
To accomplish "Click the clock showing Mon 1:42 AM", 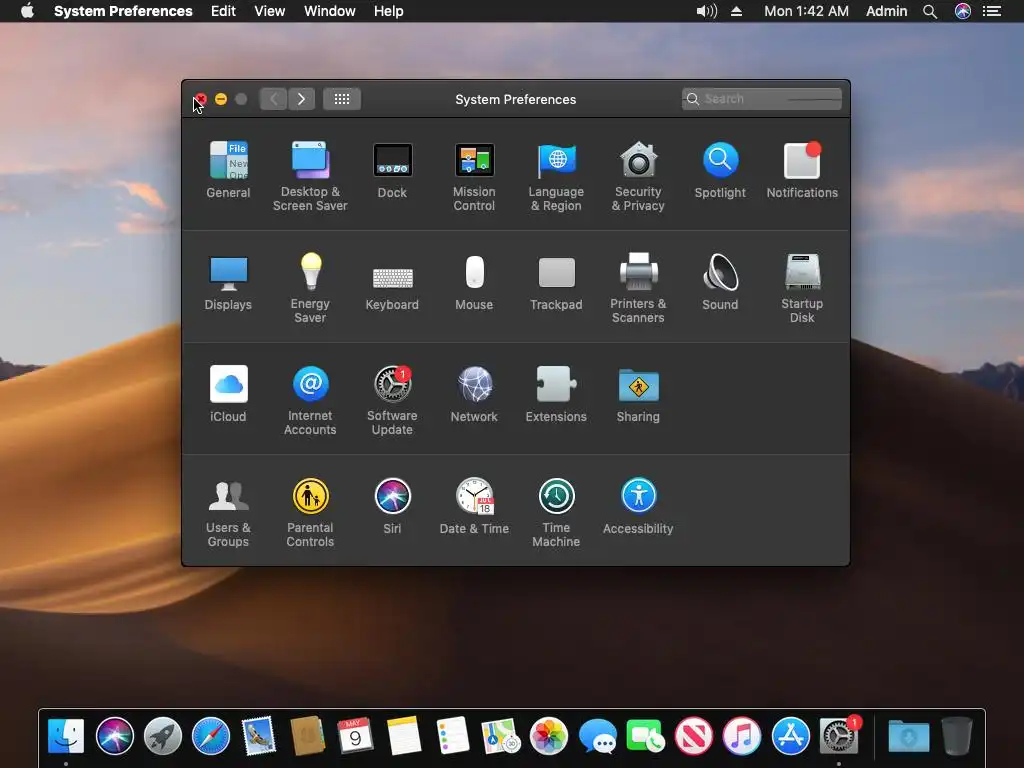I will click(x=807, y=11).
